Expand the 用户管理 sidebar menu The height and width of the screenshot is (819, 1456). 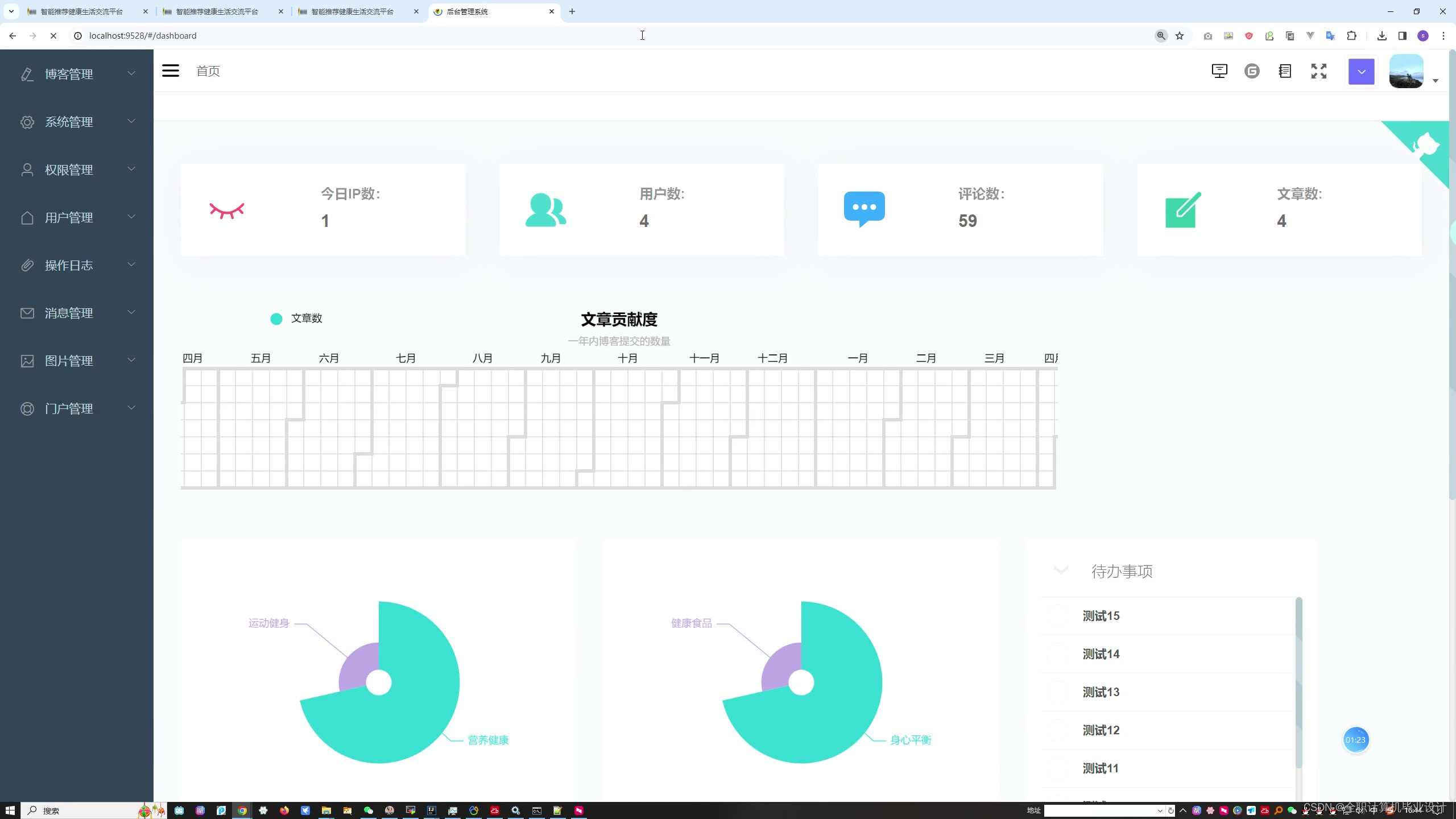[x=77, y=217]
